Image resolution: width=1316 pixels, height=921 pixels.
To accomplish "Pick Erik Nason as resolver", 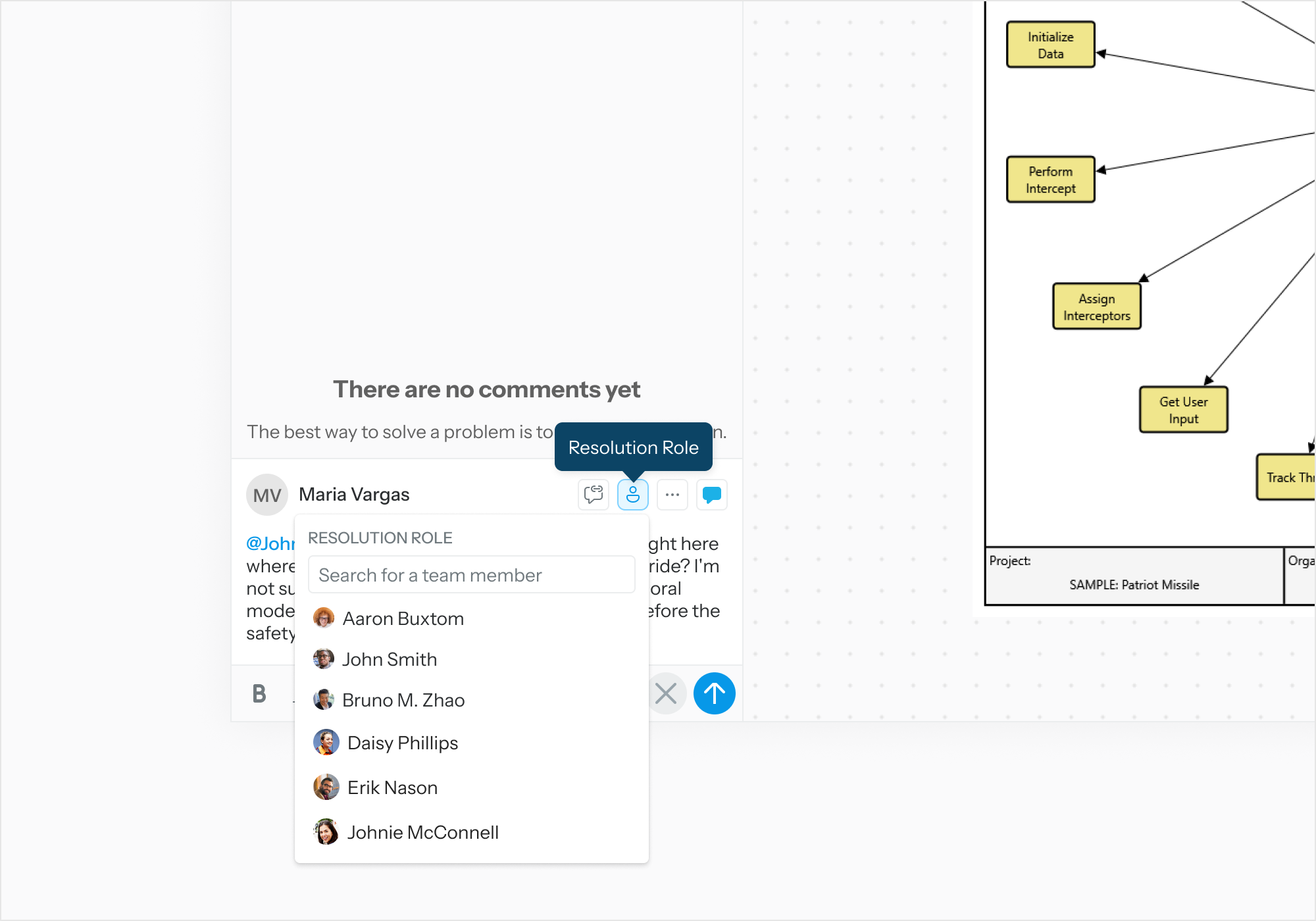I will pos(392,787).
